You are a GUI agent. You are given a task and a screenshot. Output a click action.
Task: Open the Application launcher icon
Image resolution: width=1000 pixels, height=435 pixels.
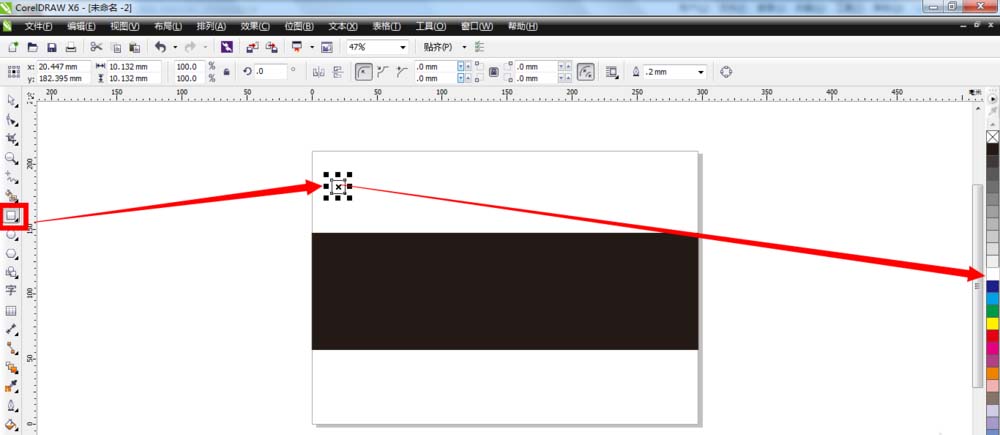297,47
